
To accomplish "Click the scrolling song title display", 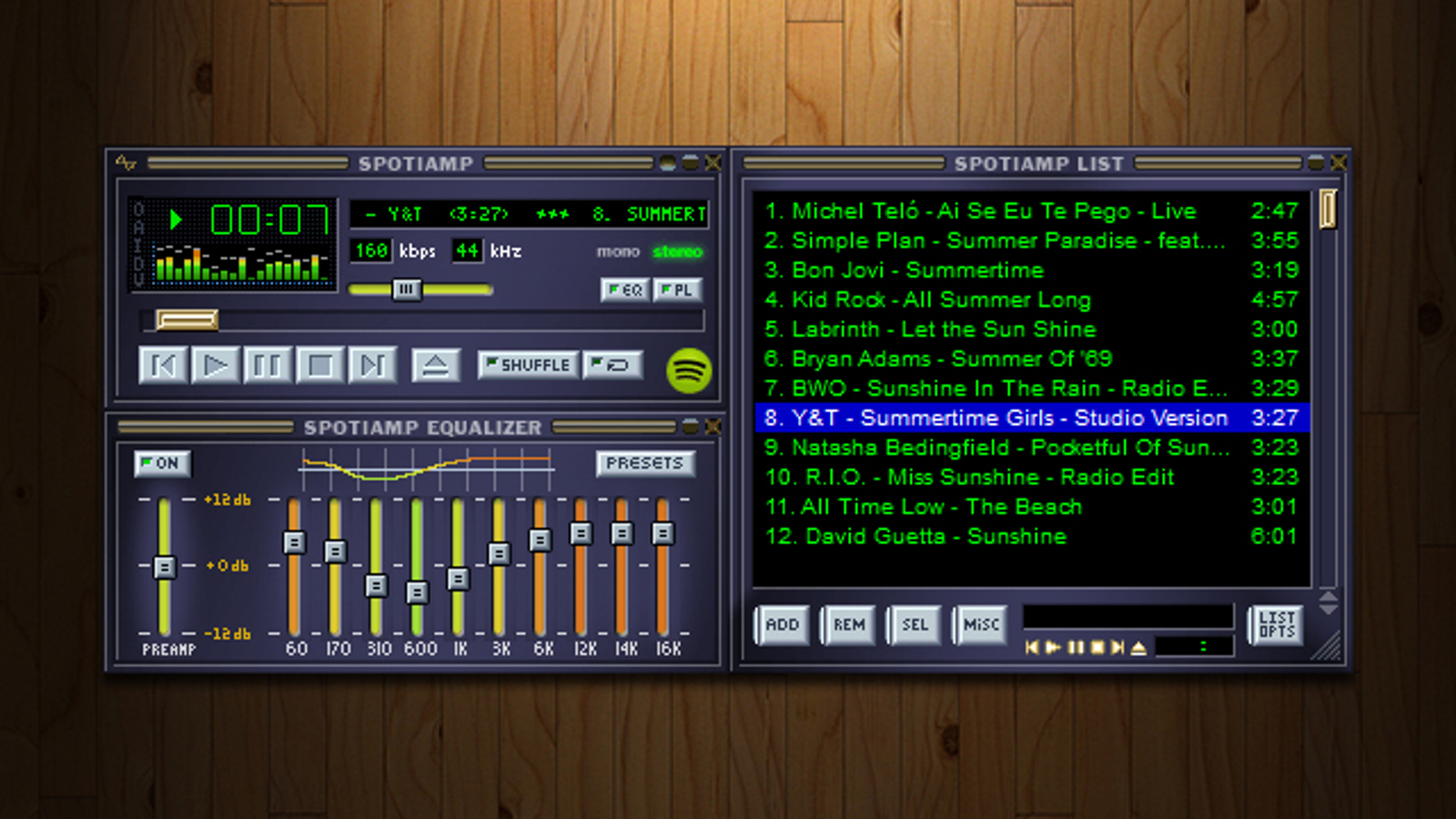I will [x=530, y=215].
